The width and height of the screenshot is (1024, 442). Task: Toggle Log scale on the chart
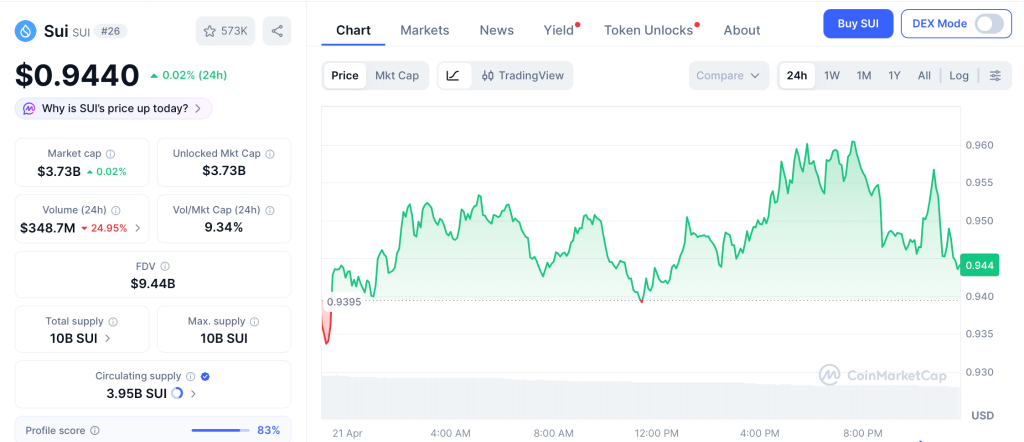click(959, 76)
